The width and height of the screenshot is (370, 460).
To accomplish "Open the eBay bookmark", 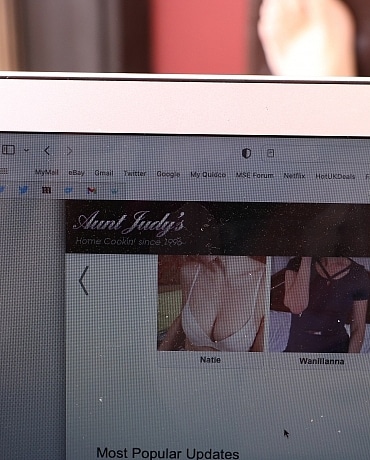I will coord(76,173).
